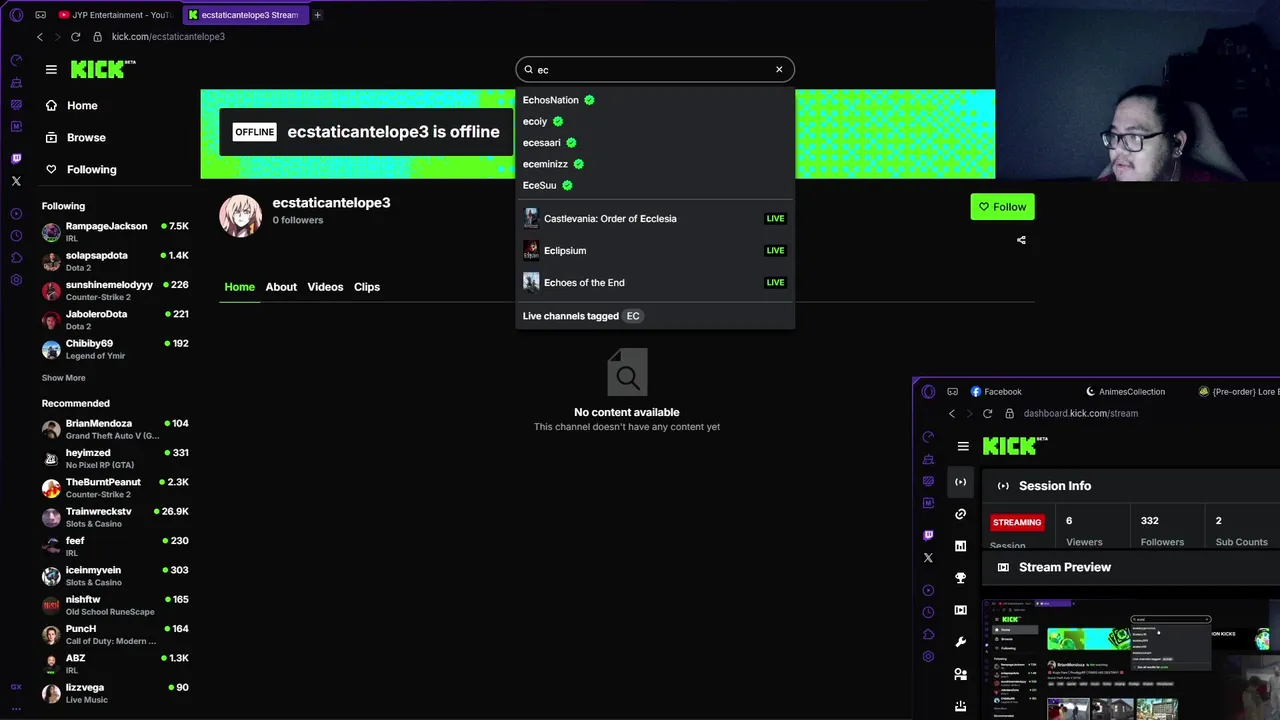This screenshot has width=1280, height=720.
Task: Open the Opera GX main menu icon
Action: coord(16,15)
